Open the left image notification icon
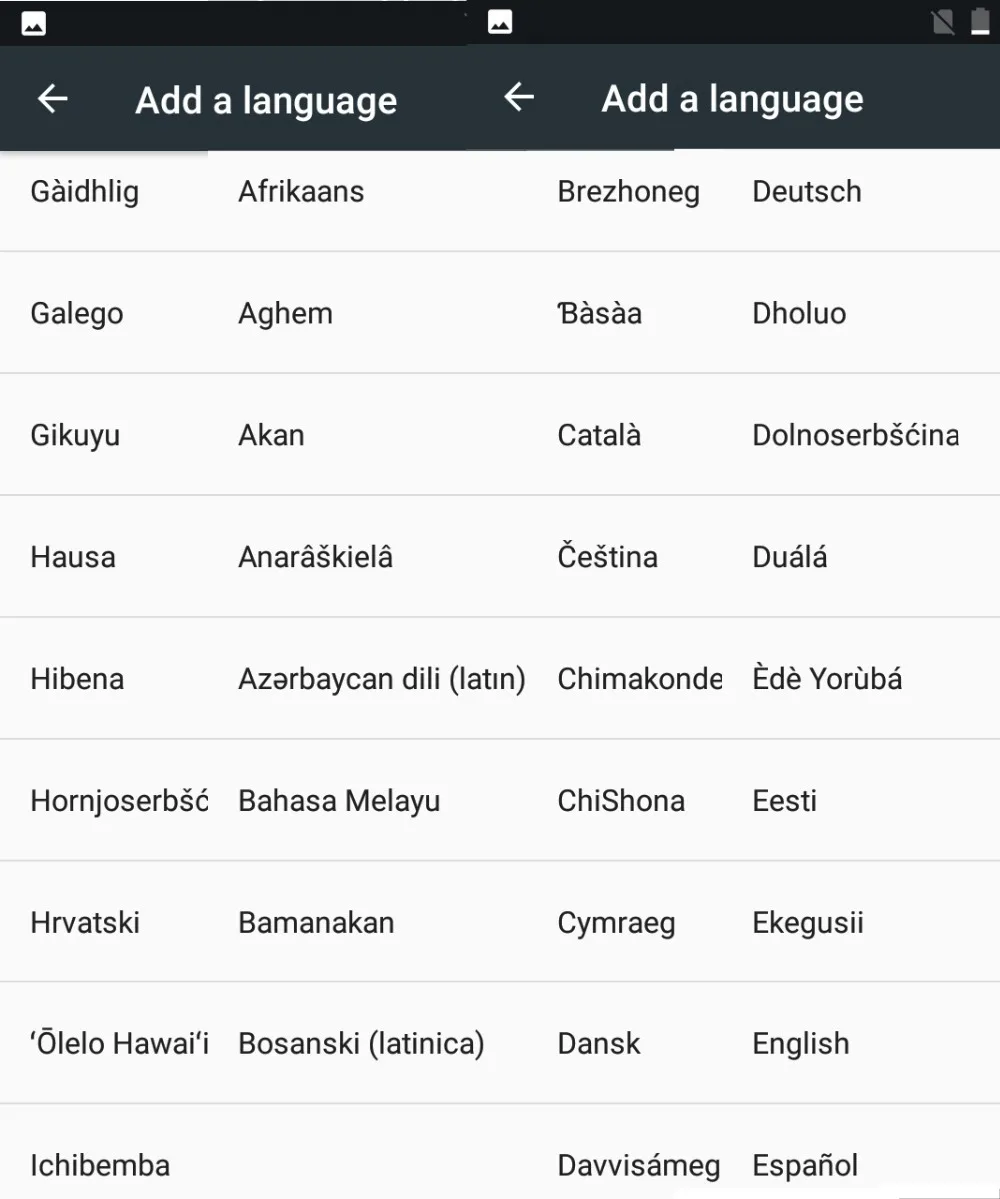Image resolution: width=1000 pixels, height=1199 pixels. click(34, 24)
